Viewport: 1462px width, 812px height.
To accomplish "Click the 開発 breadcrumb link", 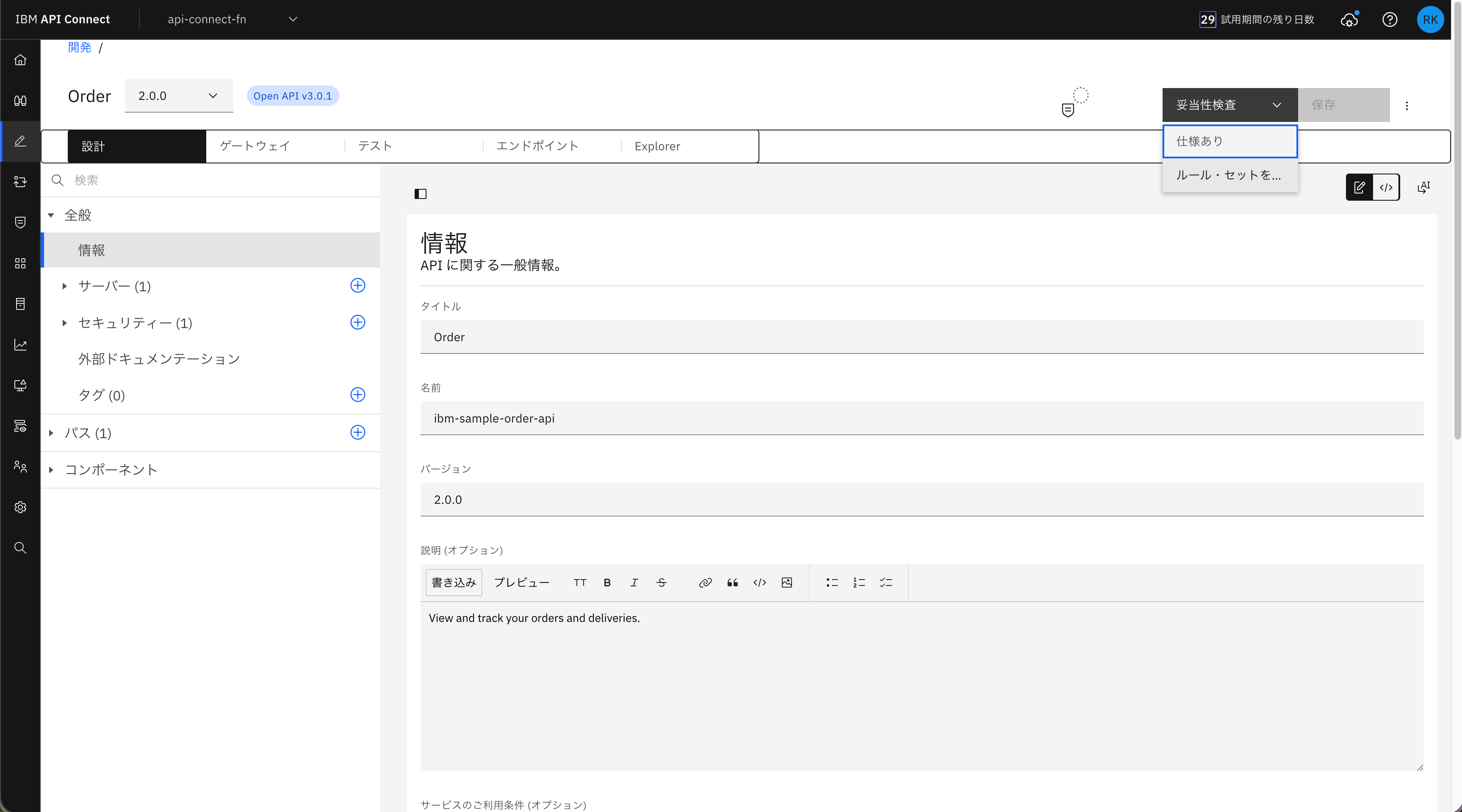I will pyautogui.click(x=80, y=48).
